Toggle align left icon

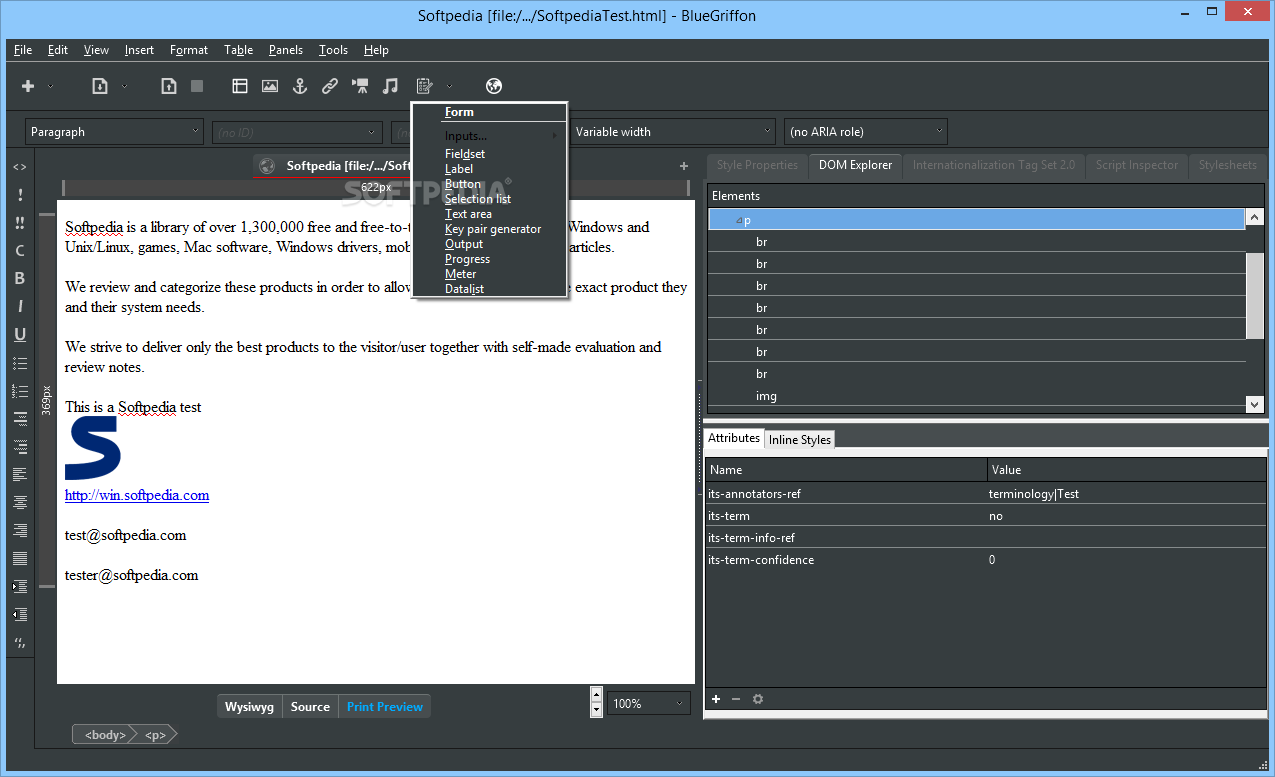tap(20, 474)
